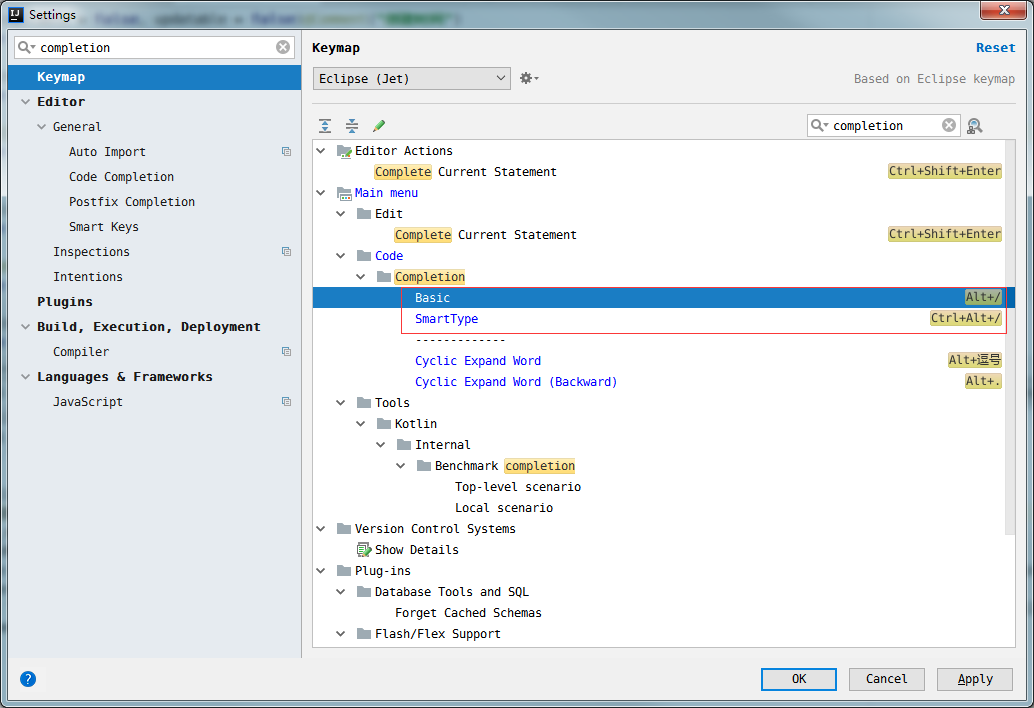
Task: Collapse the Tools folder node
Action: coord(341,403)
